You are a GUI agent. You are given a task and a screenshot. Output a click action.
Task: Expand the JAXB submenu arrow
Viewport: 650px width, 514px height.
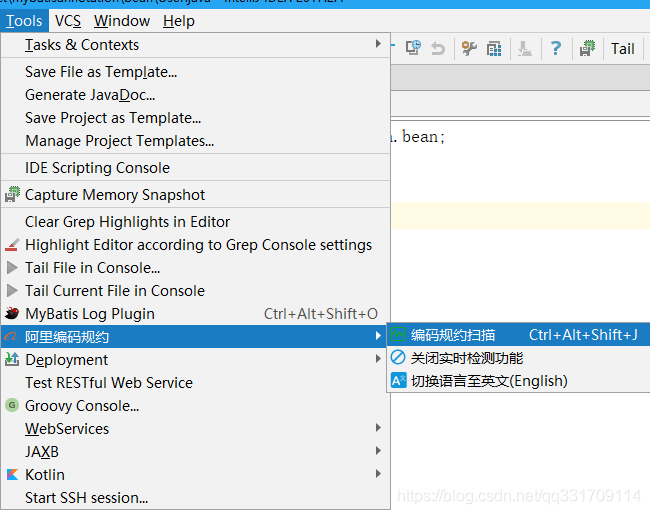tap(378, 451)
